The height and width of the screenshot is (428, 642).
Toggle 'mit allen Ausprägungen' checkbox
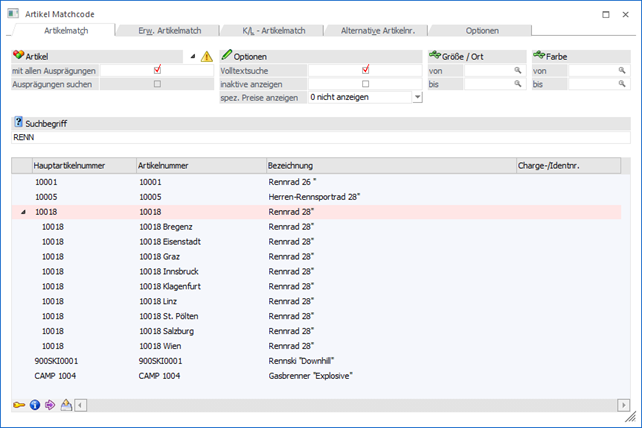(x=157, y=71)
